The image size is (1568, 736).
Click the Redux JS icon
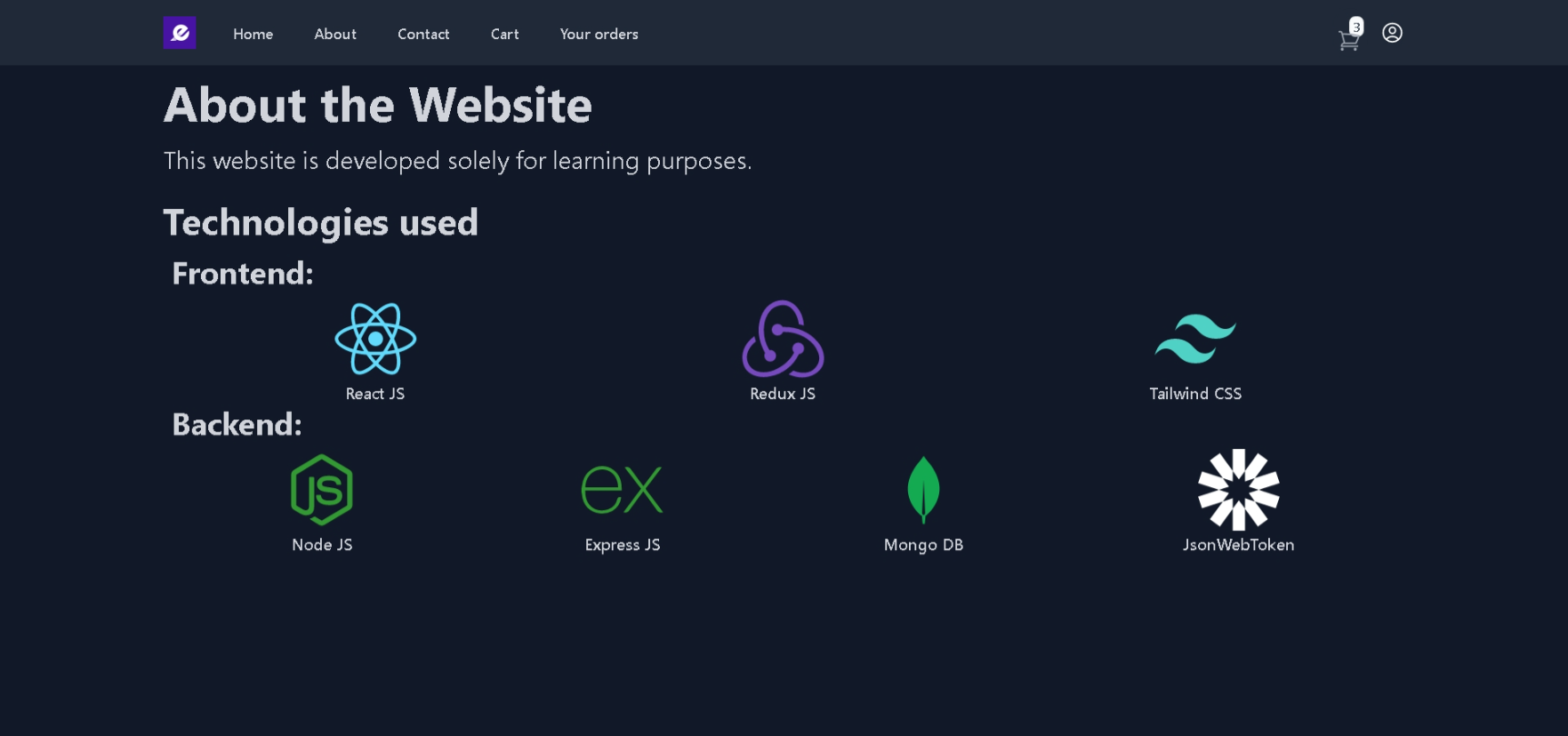click(783, 340)
